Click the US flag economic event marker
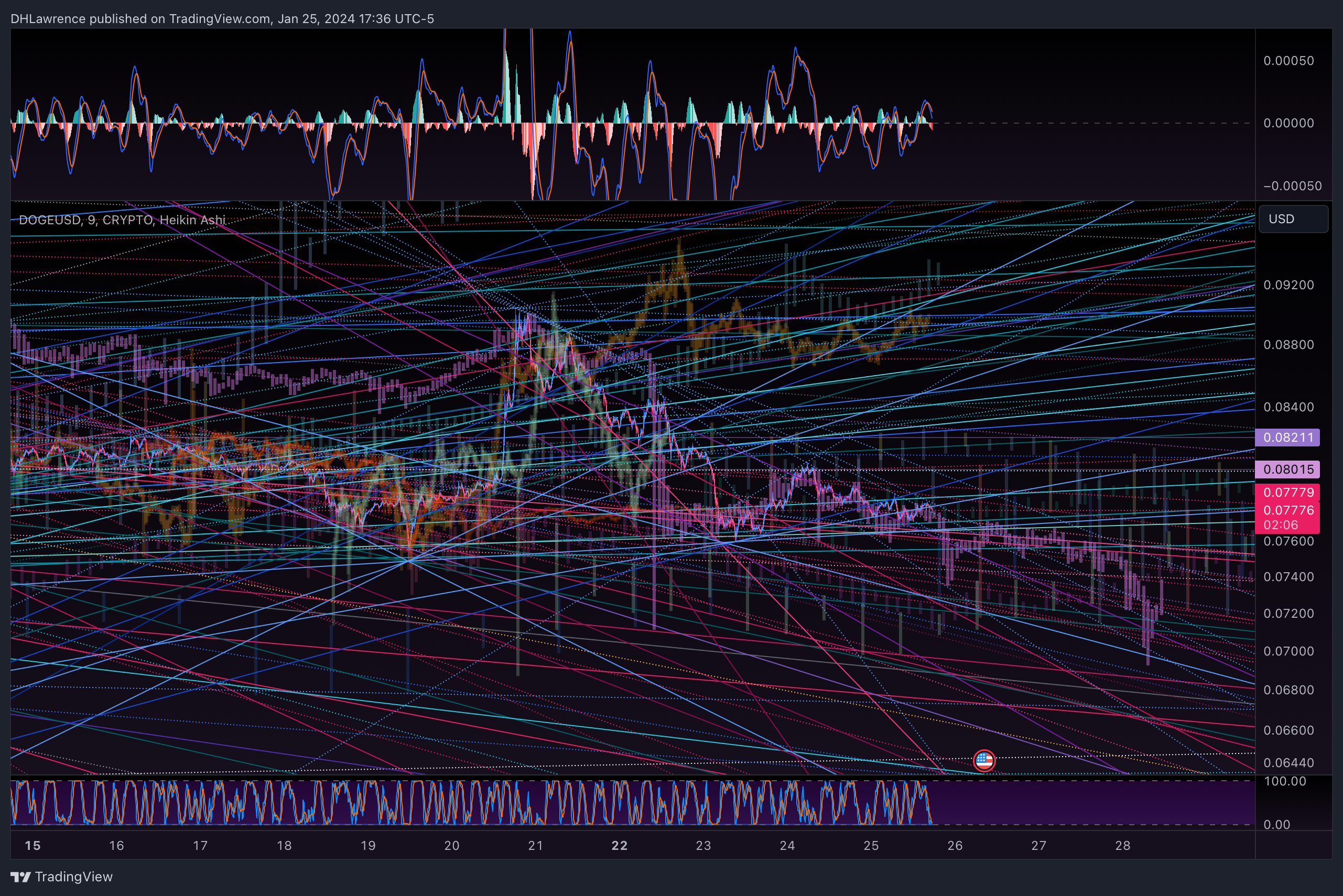The height and width of the screenshot is (896, 1343). pyautogui.click(x=984, y=761)
